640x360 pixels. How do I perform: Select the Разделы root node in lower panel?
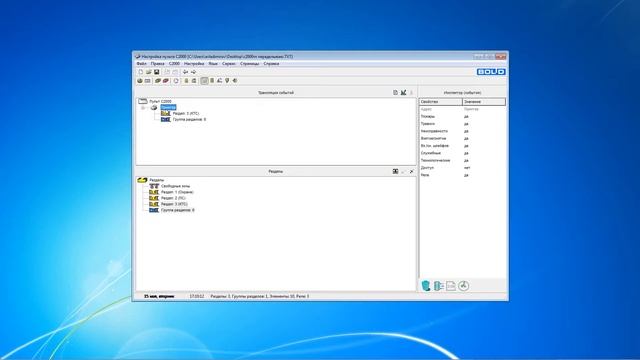[157, 180]
